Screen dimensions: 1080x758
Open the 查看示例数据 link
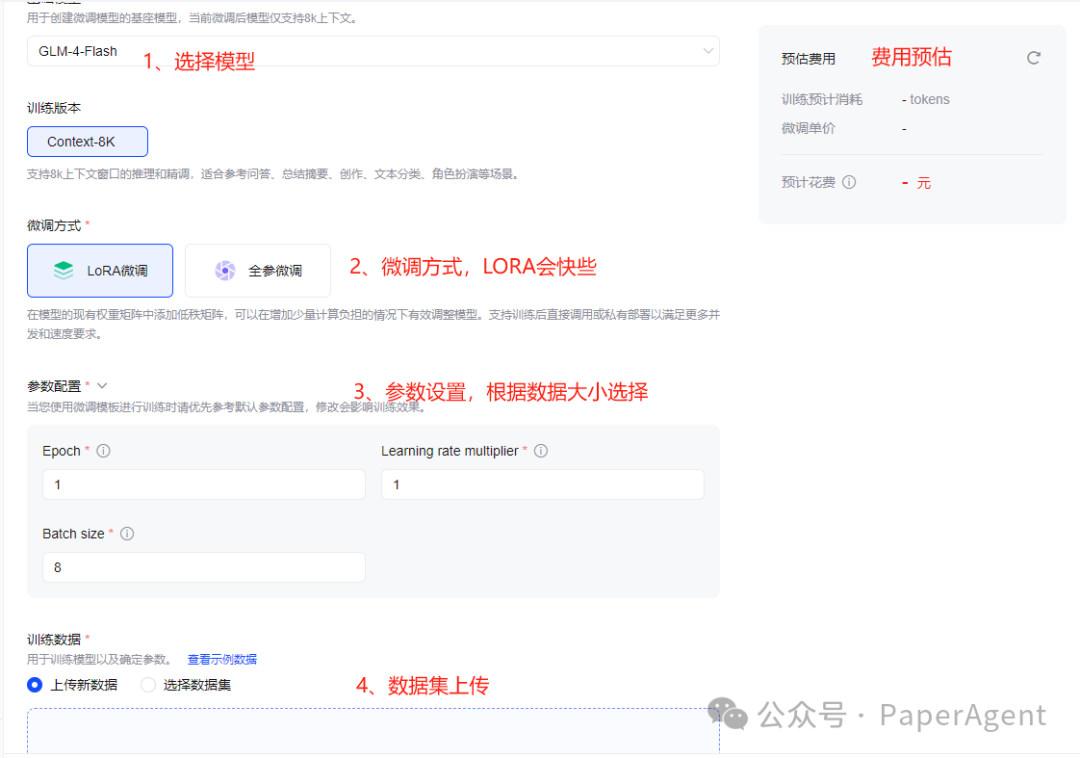click(x=222, y=659)
